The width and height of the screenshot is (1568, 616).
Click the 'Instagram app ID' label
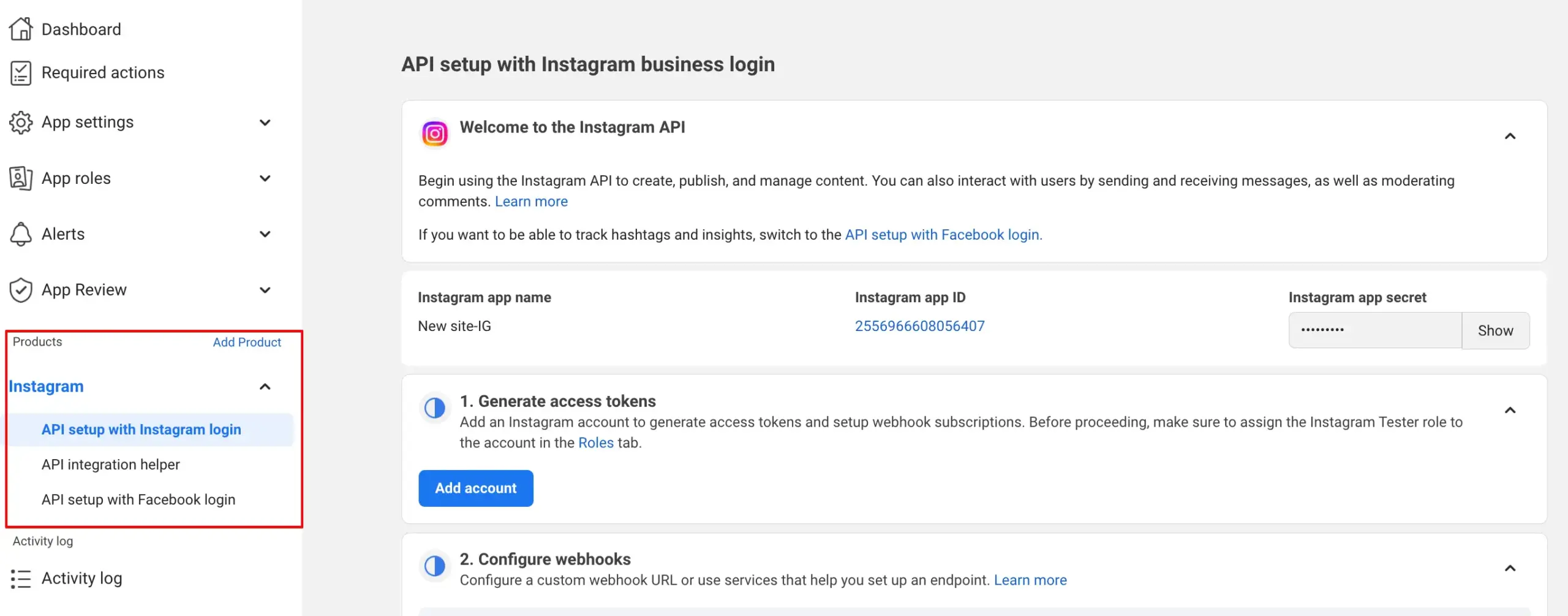[x=910, y=297]
